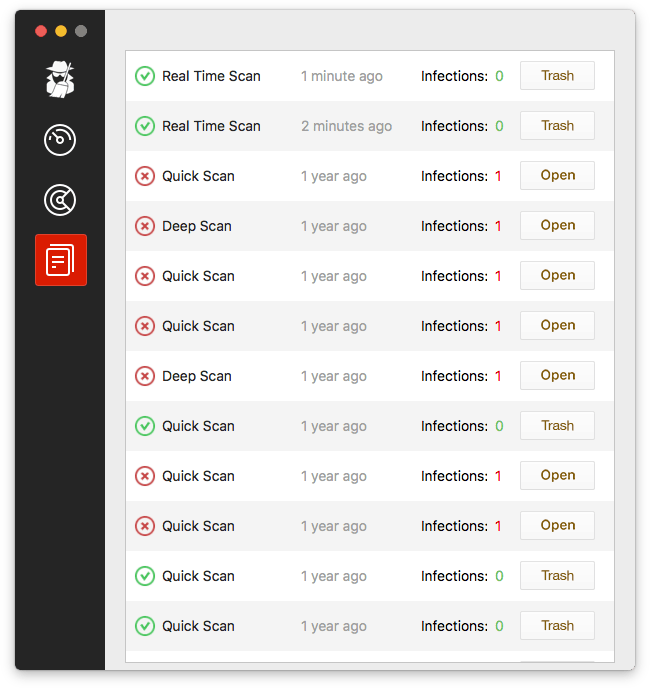650x688 pixels.
Task: Click red X icon of the first Deep Scan entry
Action: (144, 226)
